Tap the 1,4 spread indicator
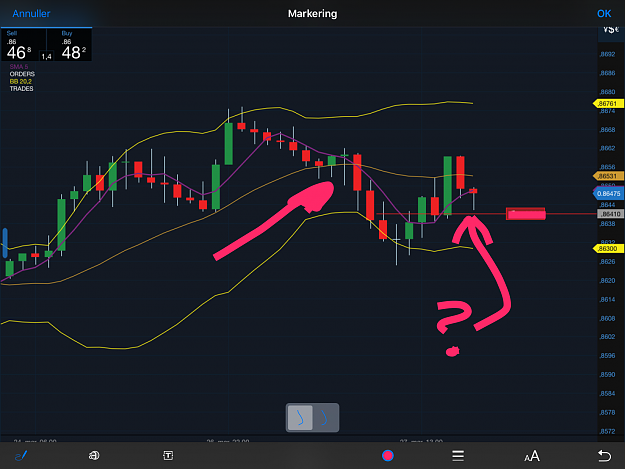Image resolution: width=625 pixels, height=469 pixels. 47,57
